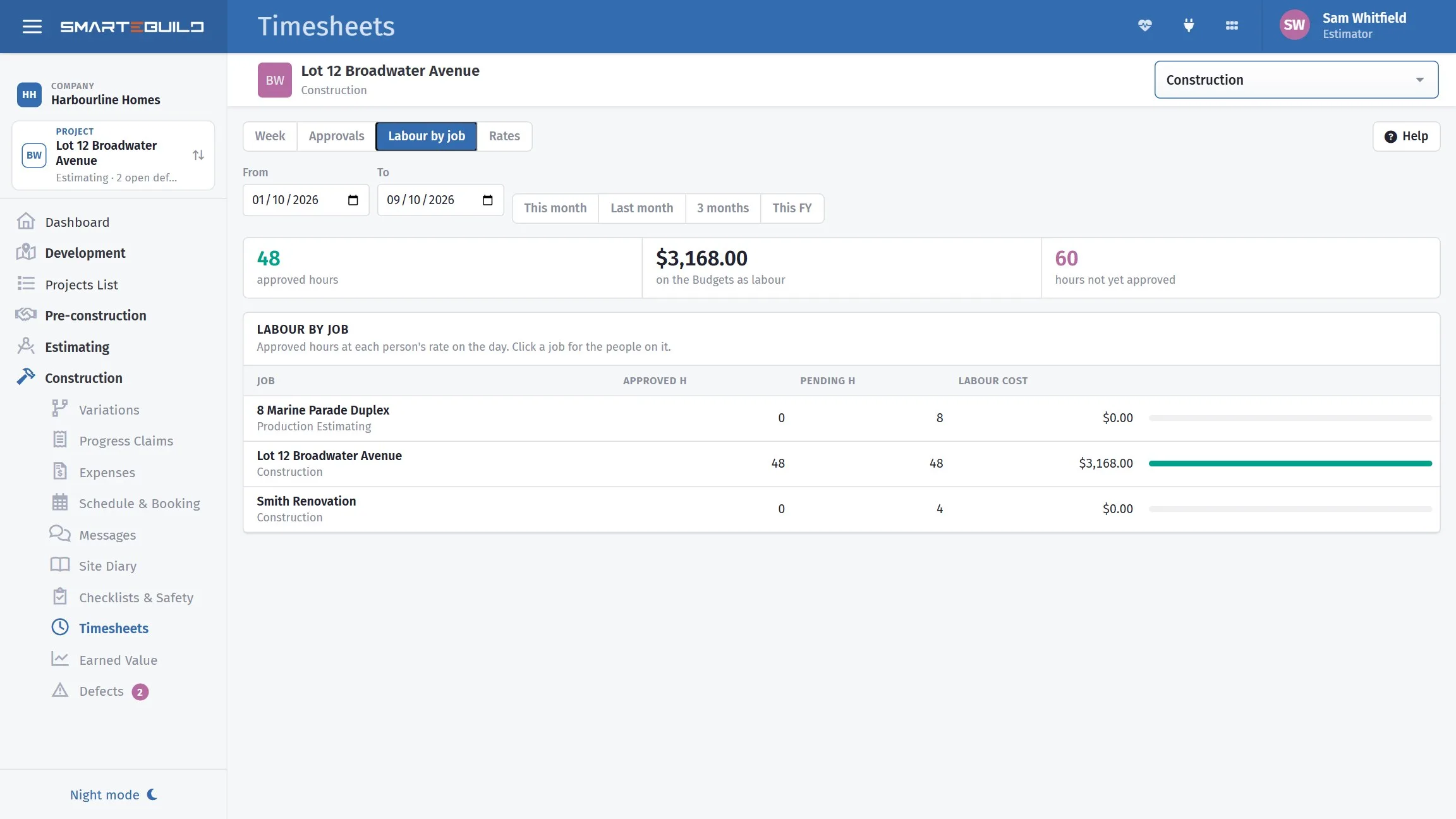Open the plug integrations icon
This screenshot has height=819, width=1456.
click(x=1189, y=26)
